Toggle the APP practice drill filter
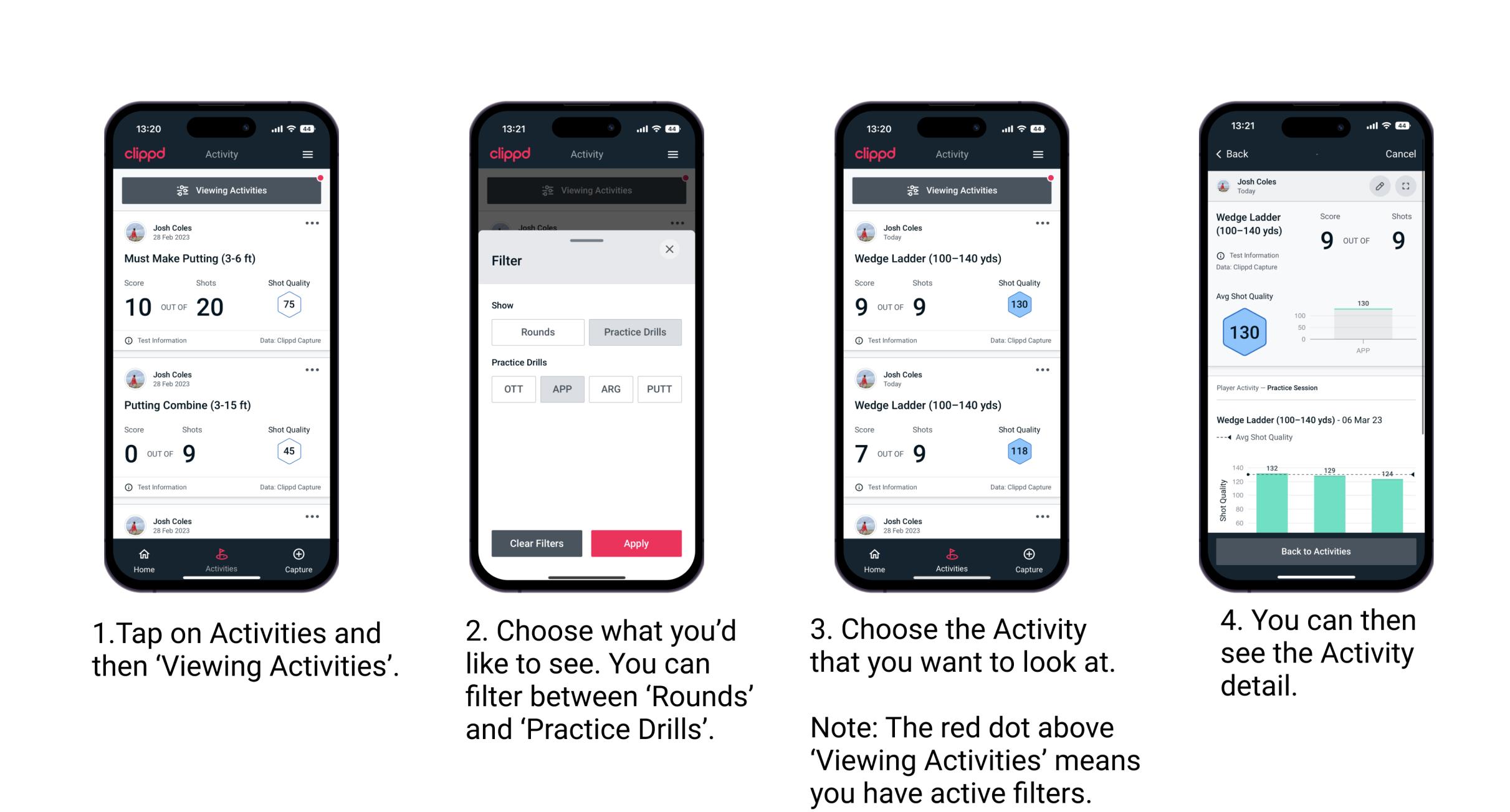The width and height of the screenshot is (1510, 812). coord(562,388)
